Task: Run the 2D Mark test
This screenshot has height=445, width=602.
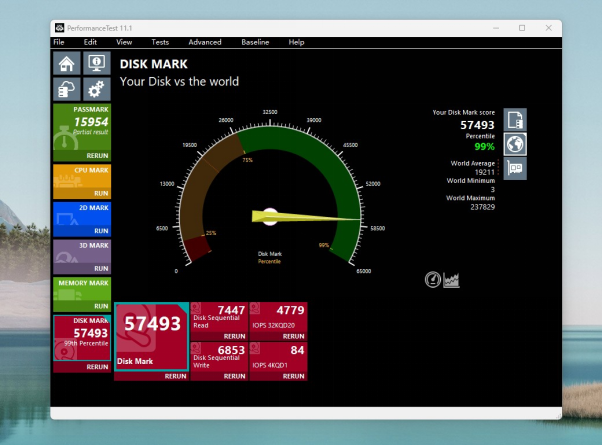Action: coord(101,231)
